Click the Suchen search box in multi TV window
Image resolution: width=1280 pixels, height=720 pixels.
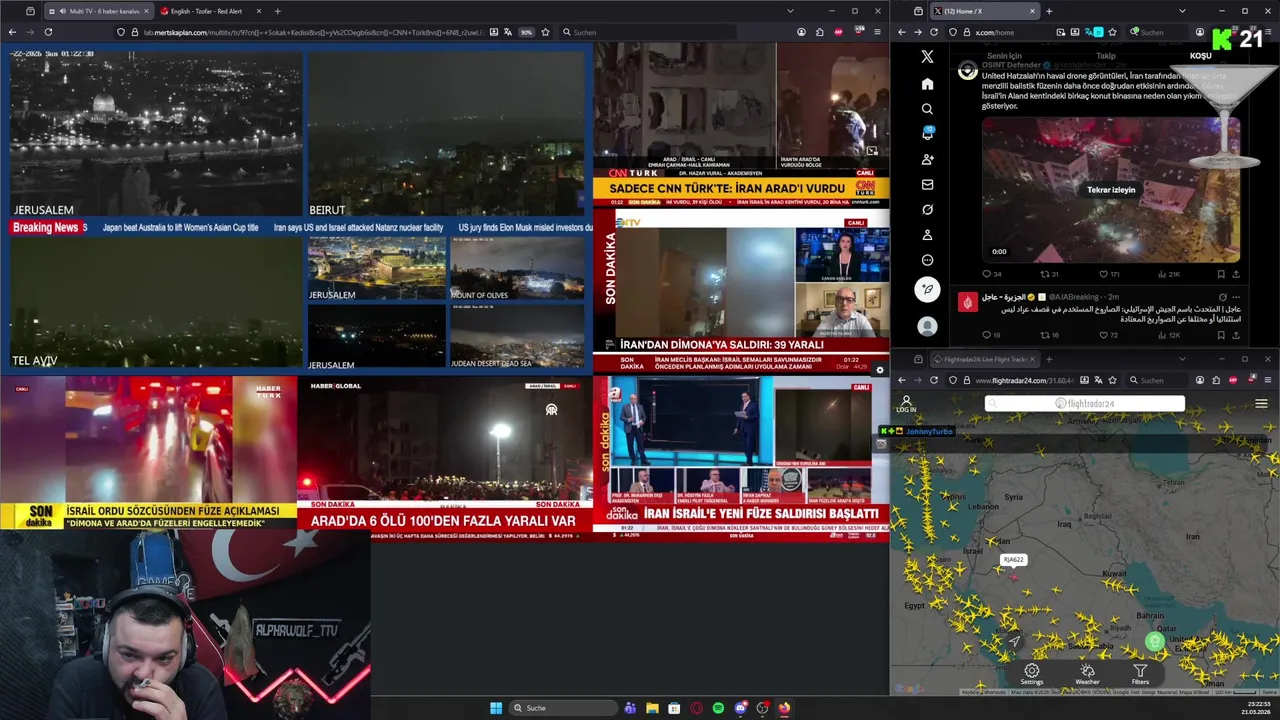(x=648, y=32)
